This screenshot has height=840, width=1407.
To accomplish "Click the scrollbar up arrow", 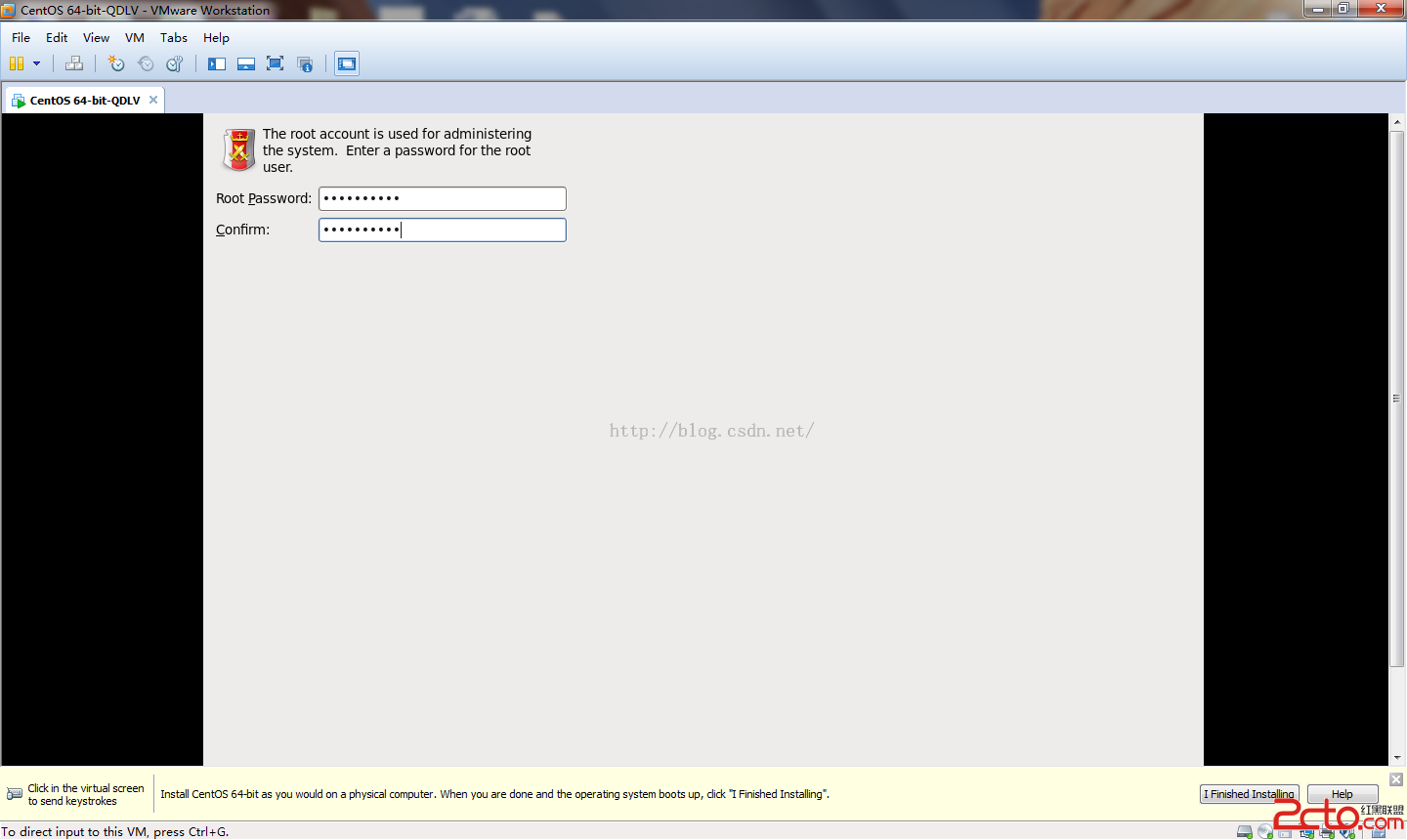I will (1397, 121).
